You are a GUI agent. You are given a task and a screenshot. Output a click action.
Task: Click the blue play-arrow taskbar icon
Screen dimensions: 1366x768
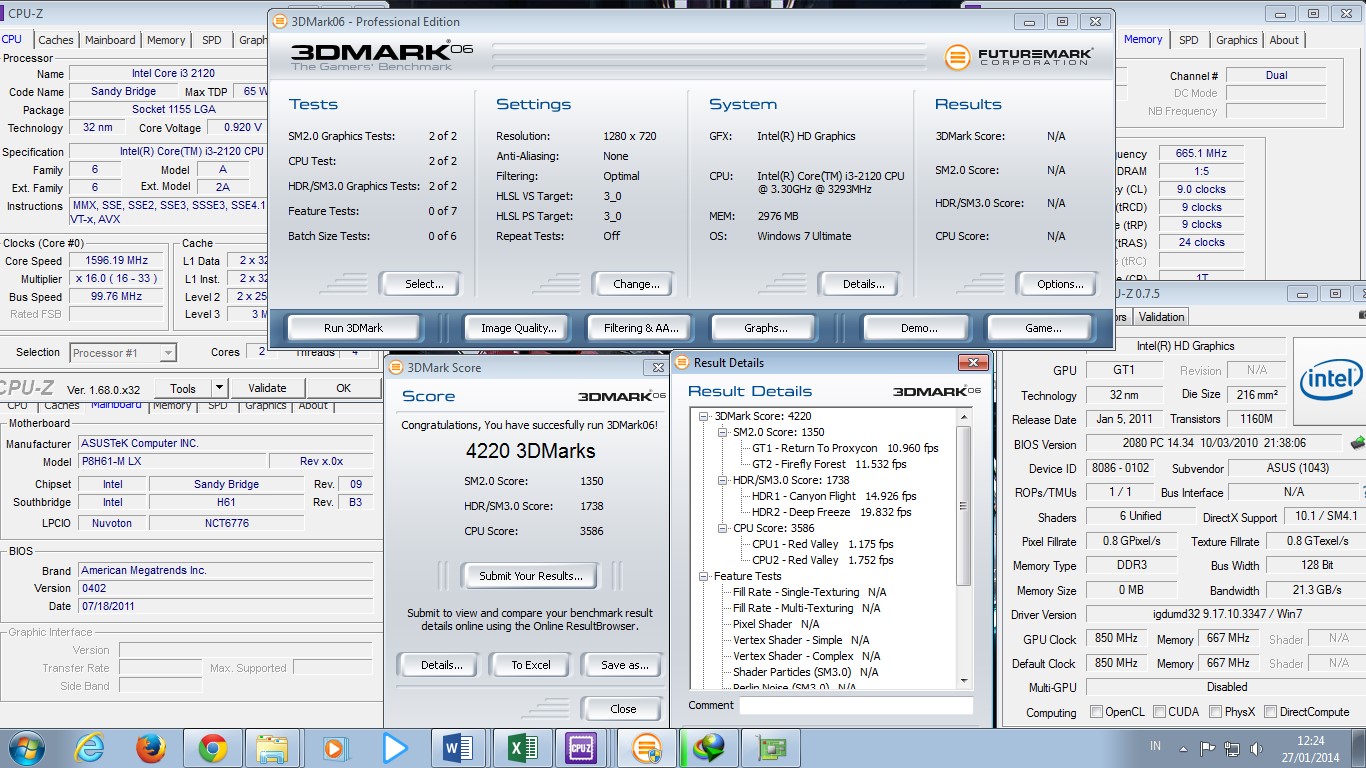[395, 748]
